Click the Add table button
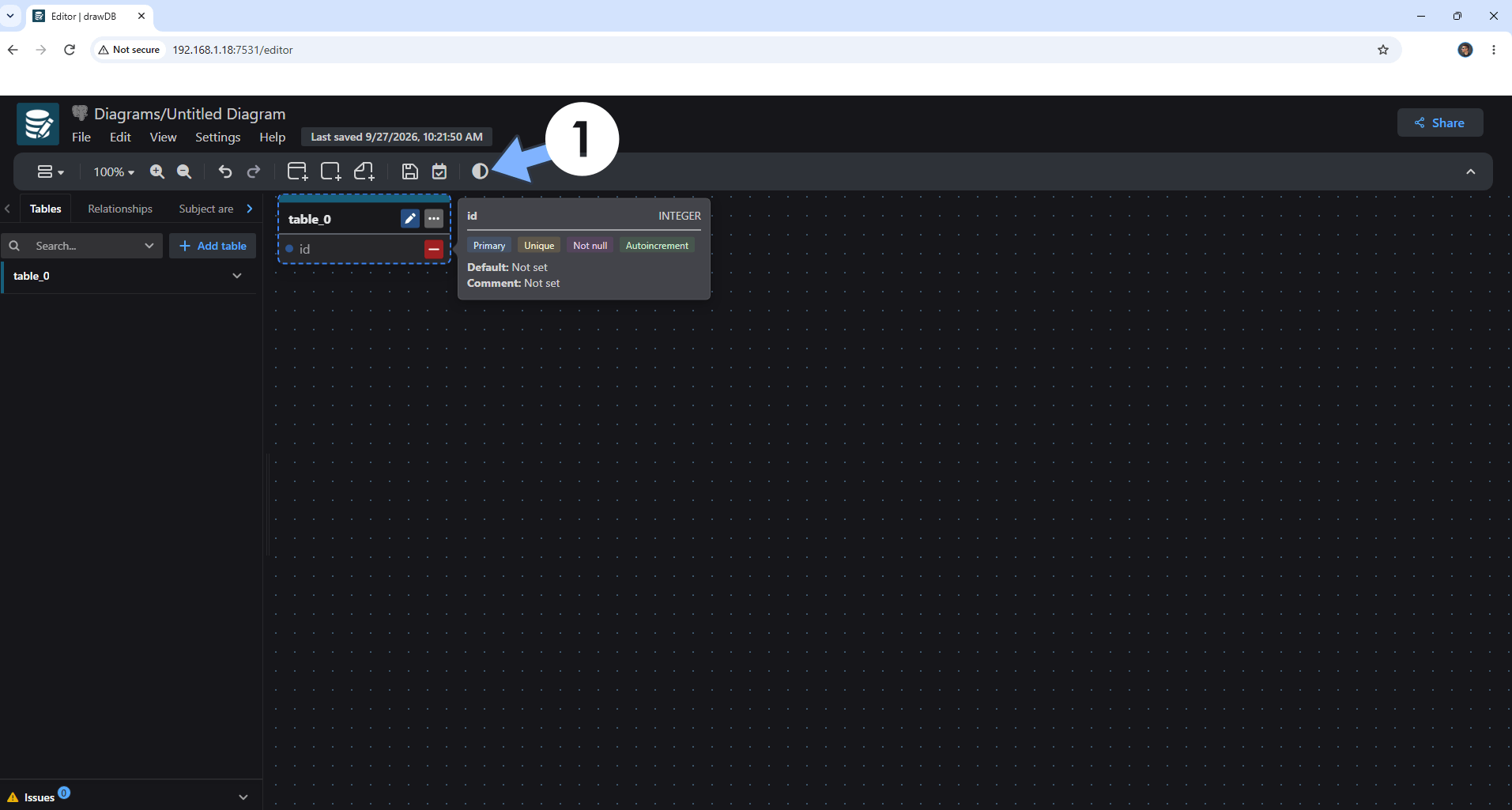The height and width of the screenshot is (810, 1512). (213, 246)
